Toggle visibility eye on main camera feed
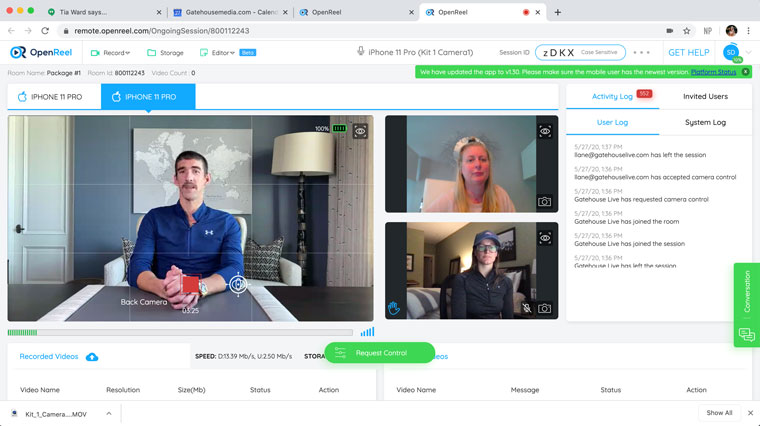The image size is (760, 426). pyautogui.click(x=360, y=131)
